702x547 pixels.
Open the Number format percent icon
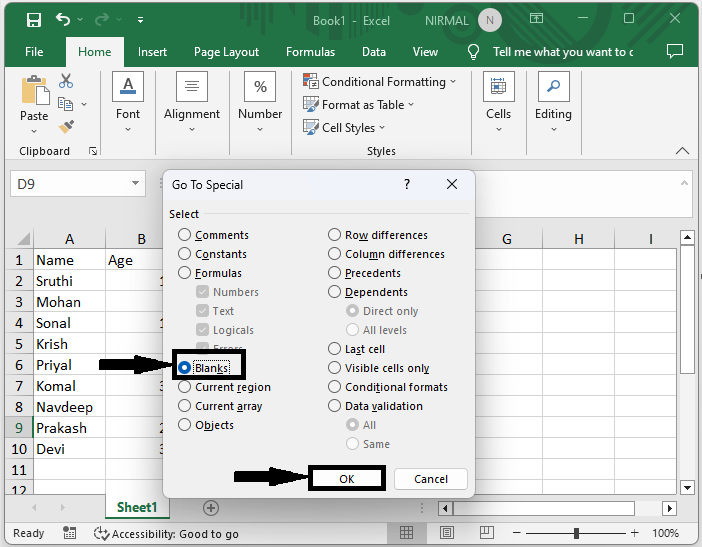[260, 87]
